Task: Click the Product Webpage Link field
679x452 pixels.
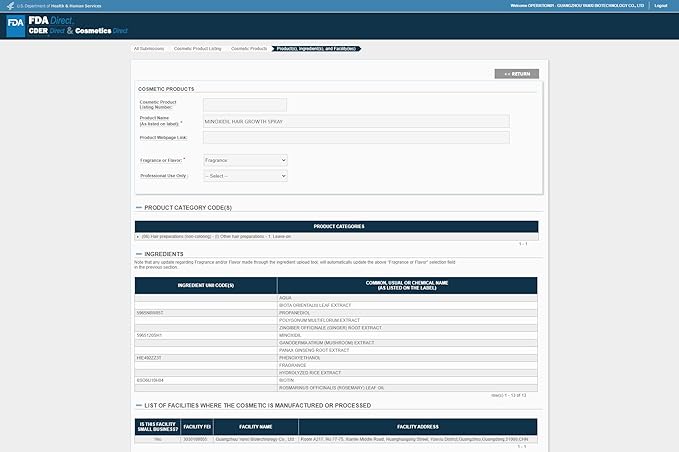Action: pos(355,137)
